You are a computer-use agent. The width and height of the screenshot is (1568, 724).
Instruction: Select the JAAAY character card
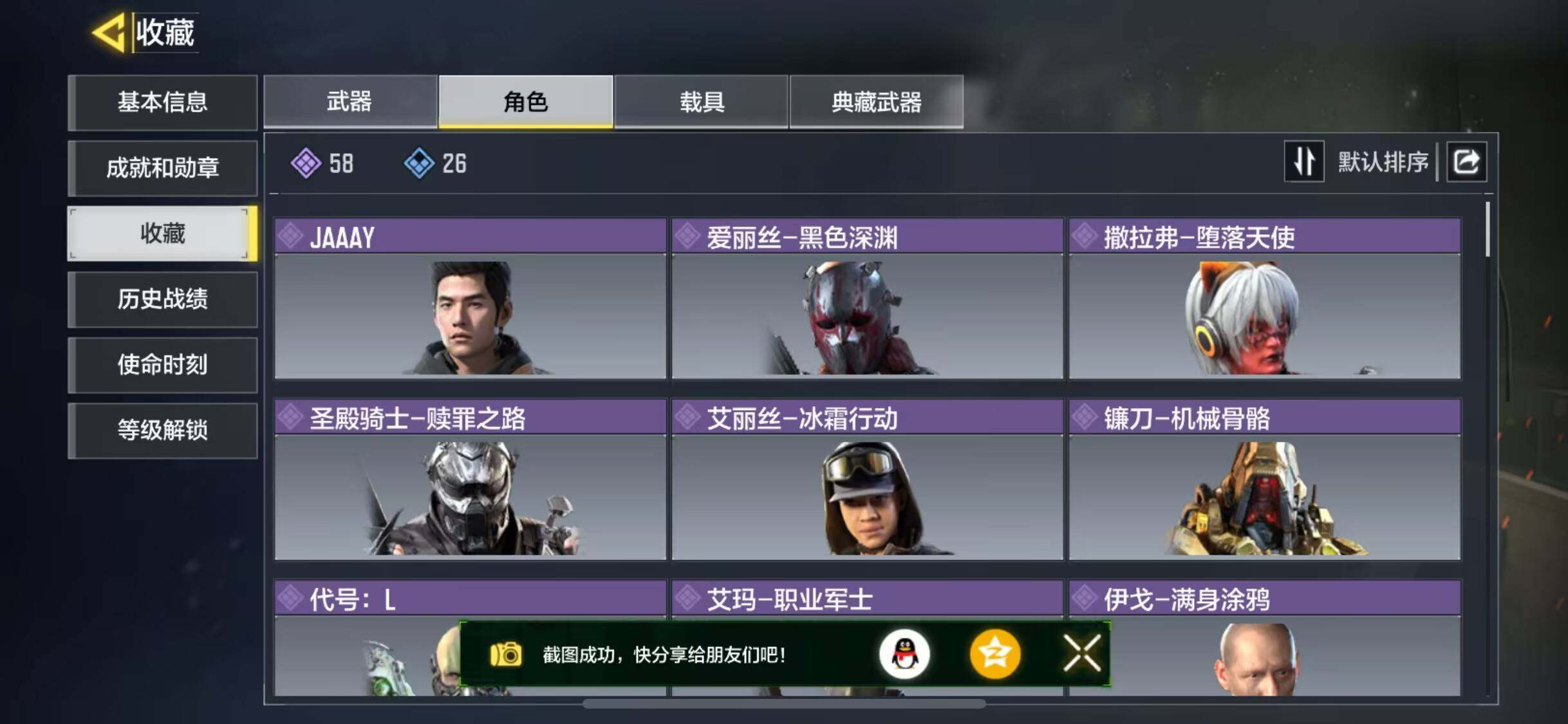tap(471, 299)
